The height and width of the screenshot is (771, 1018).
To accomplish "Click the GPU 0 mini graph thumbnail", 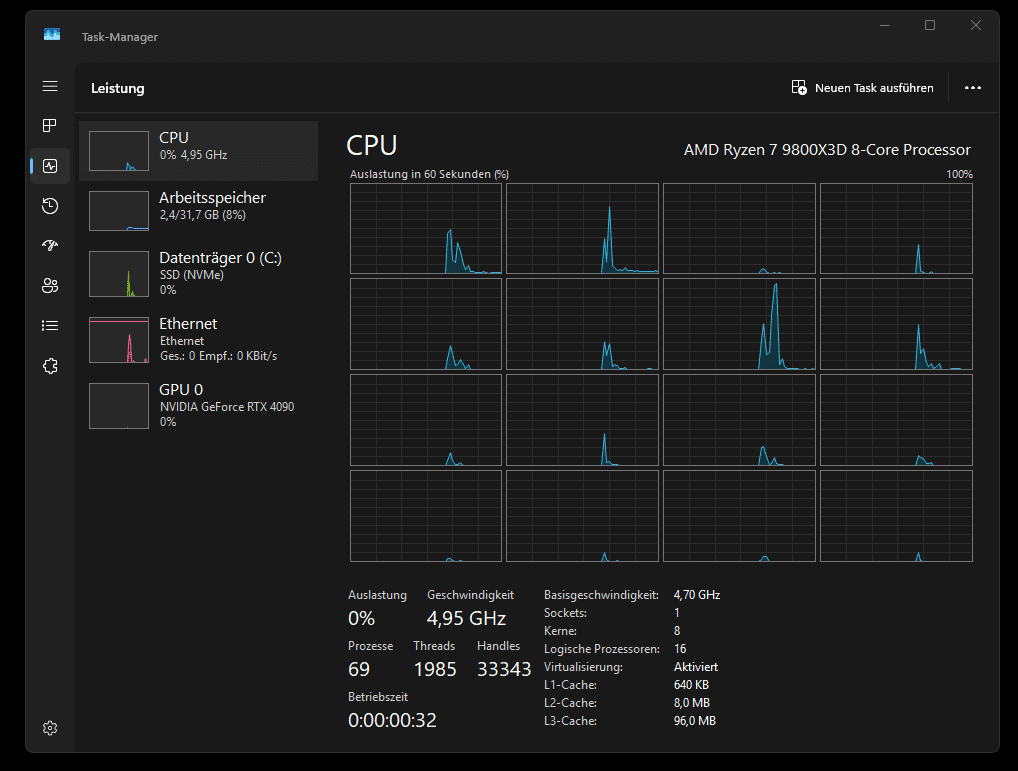I will pos(119,406).
